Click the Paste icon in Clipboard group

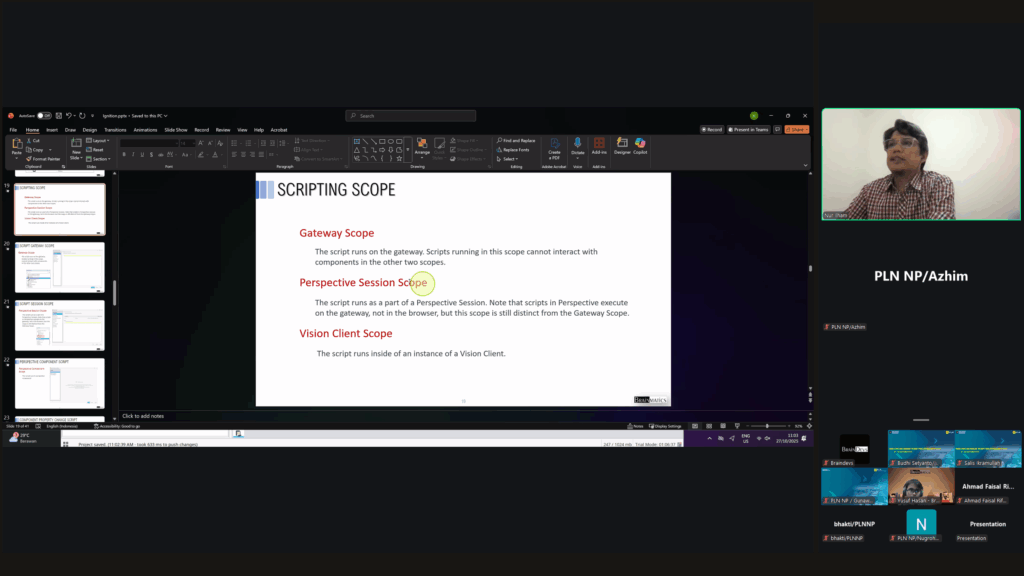click(17, 145)
